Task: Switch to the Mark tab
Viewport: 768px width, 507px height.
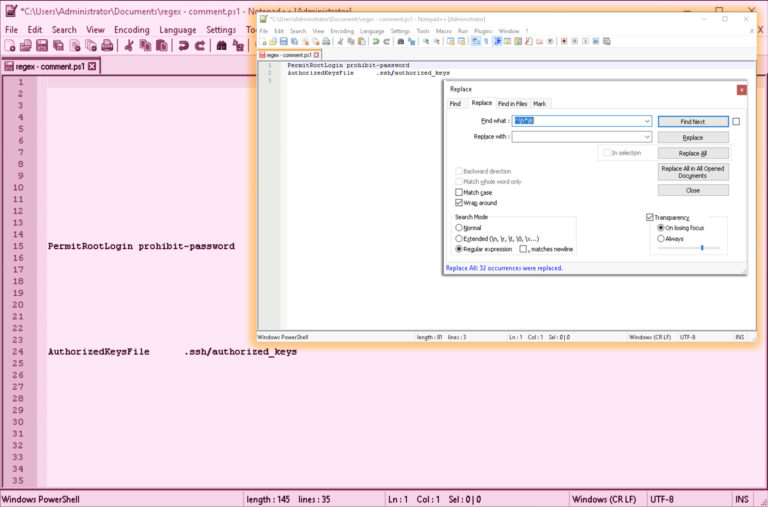Action: (x=540, y=103)
